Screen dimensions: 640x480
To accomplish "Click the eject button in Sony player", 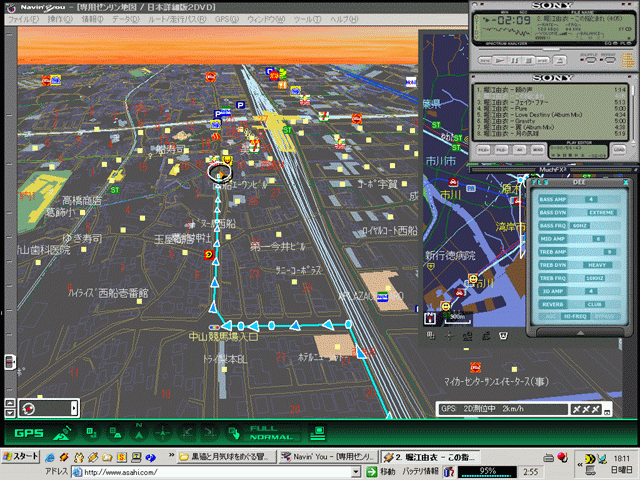I will click(x=560, y=60).
